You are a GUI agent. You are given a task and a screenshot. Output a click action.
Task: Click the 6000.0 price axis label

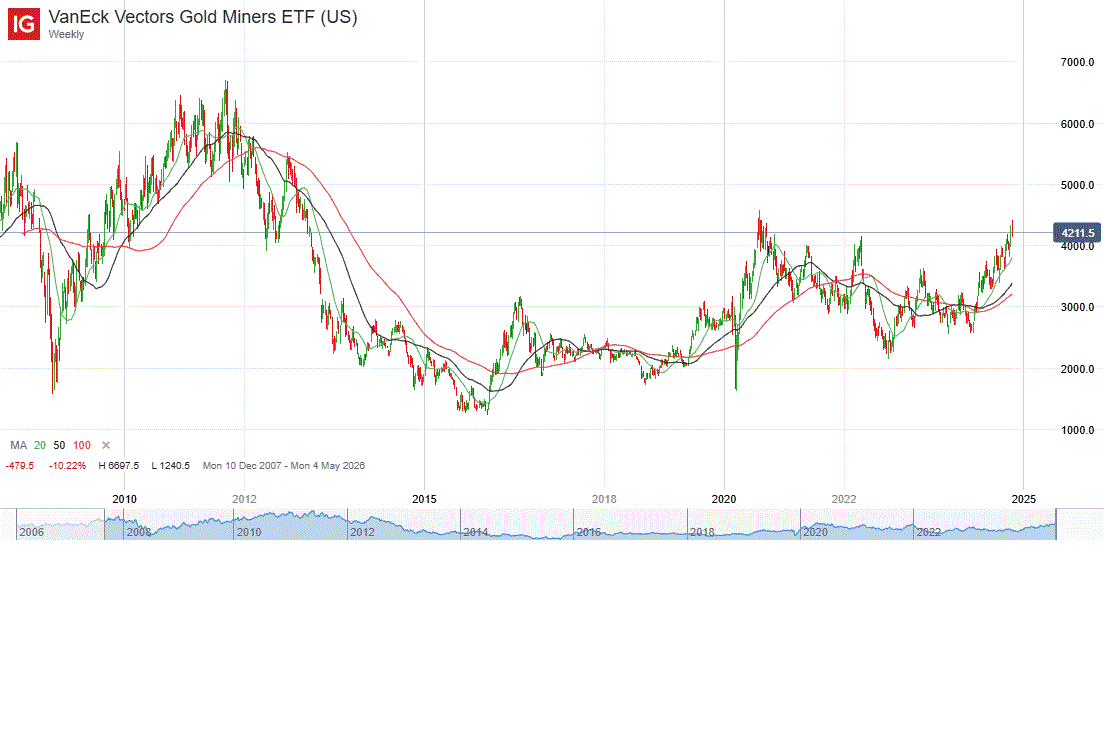pos(1077,124)
